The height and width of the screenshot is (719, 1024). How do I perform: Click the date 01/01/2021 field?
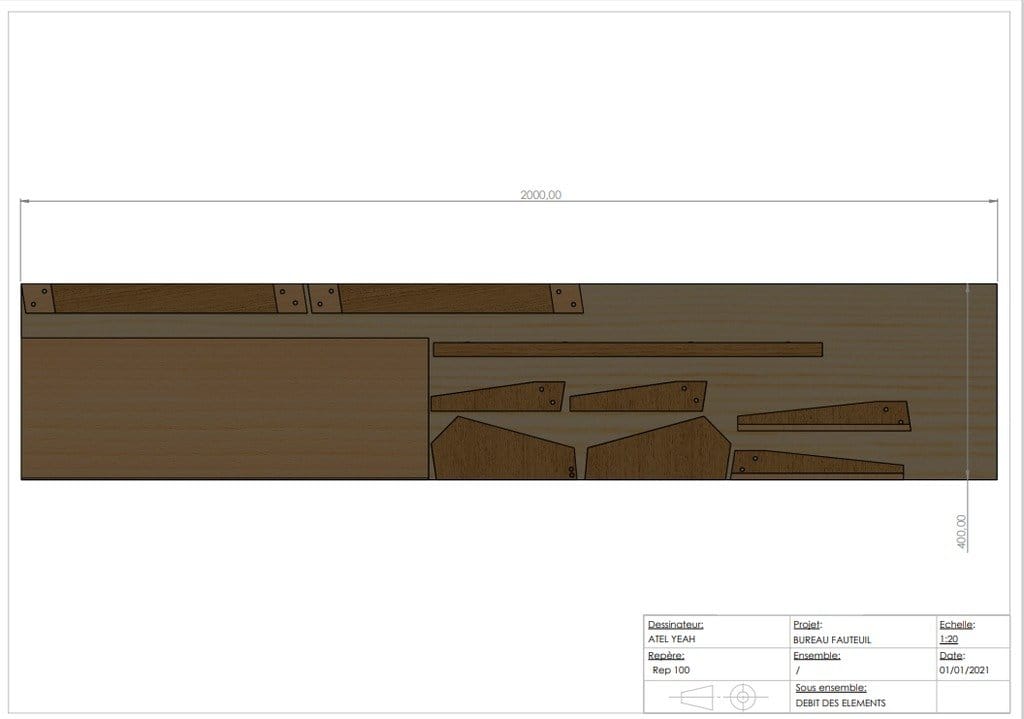click(x=964, y=670)
